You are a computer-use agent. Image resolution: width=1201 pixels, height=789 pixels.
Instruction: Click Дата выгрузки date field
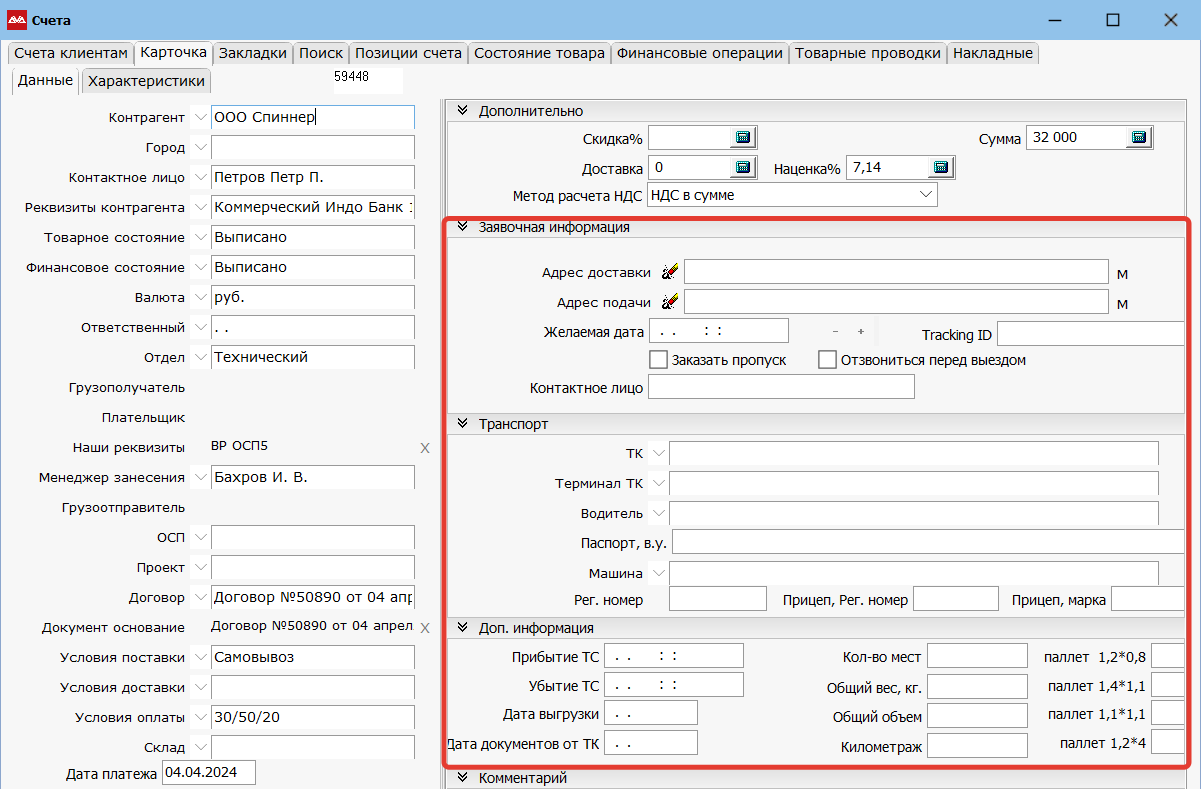click(x=651, y=713)
